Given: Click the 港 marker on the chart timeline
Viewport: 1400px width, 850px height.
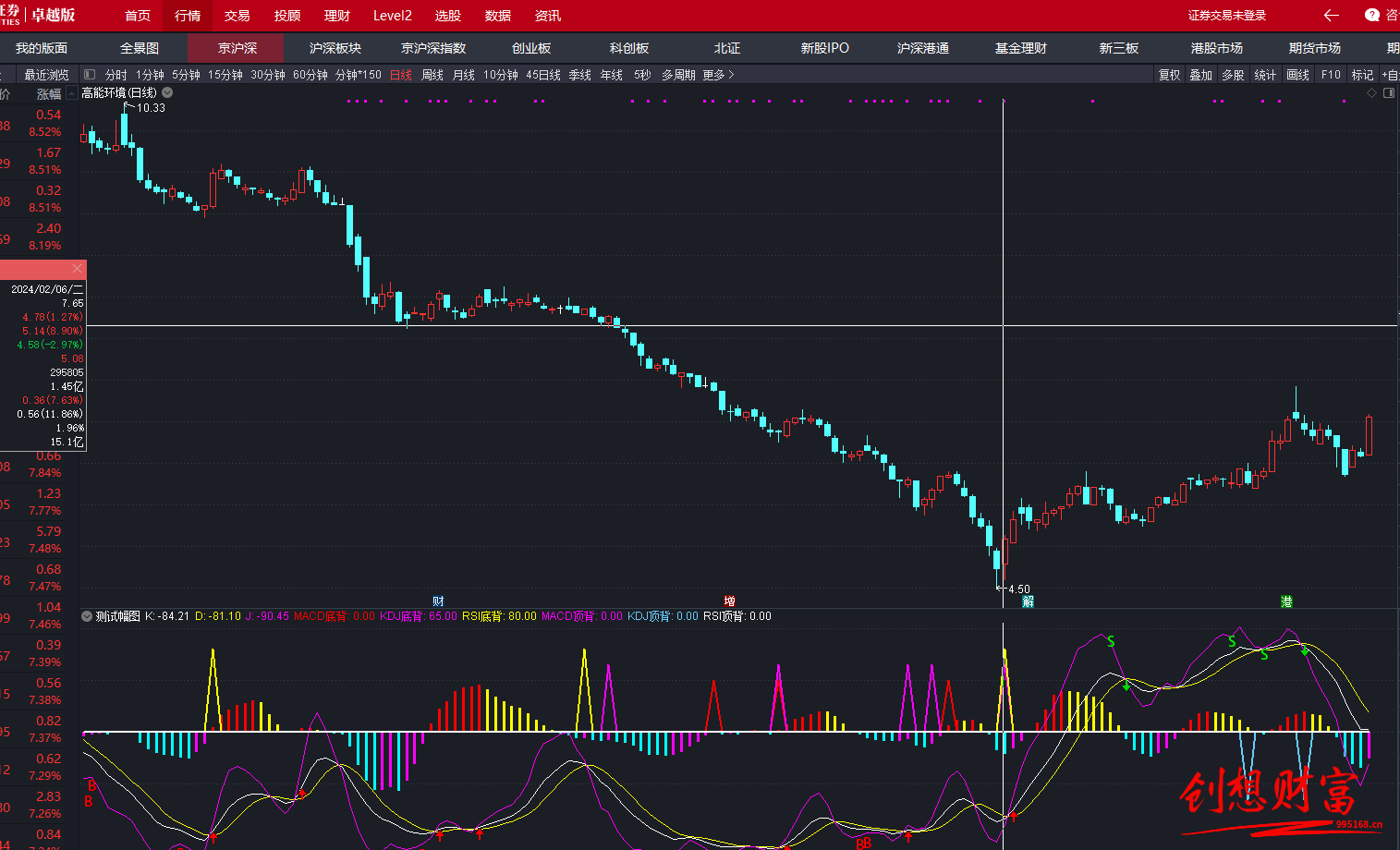Looking at the screenshot, I should 1286,601.
